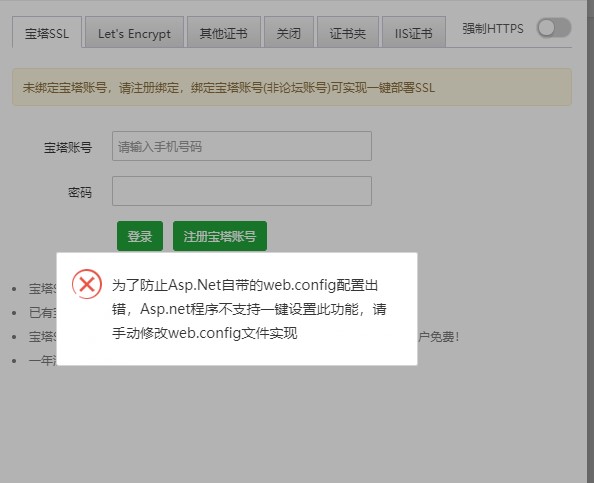Viewport: 594px width, 483px height.
Task: Open the 关闭 tab
Action: coord(289,33)
